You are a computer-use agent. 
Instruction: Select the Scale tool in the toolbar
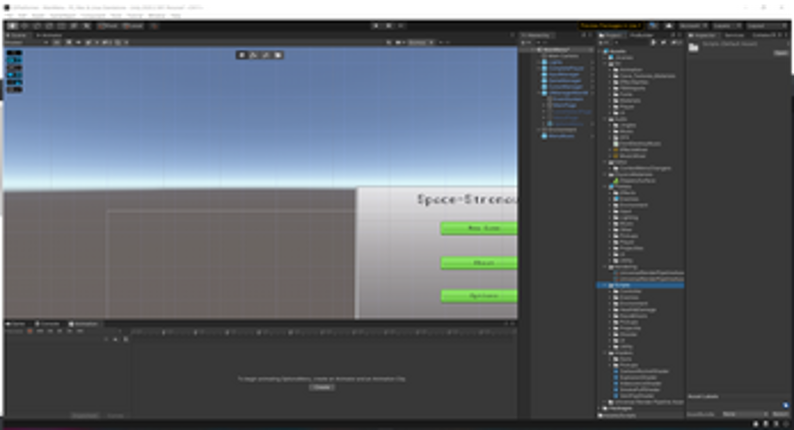[49, 26]
